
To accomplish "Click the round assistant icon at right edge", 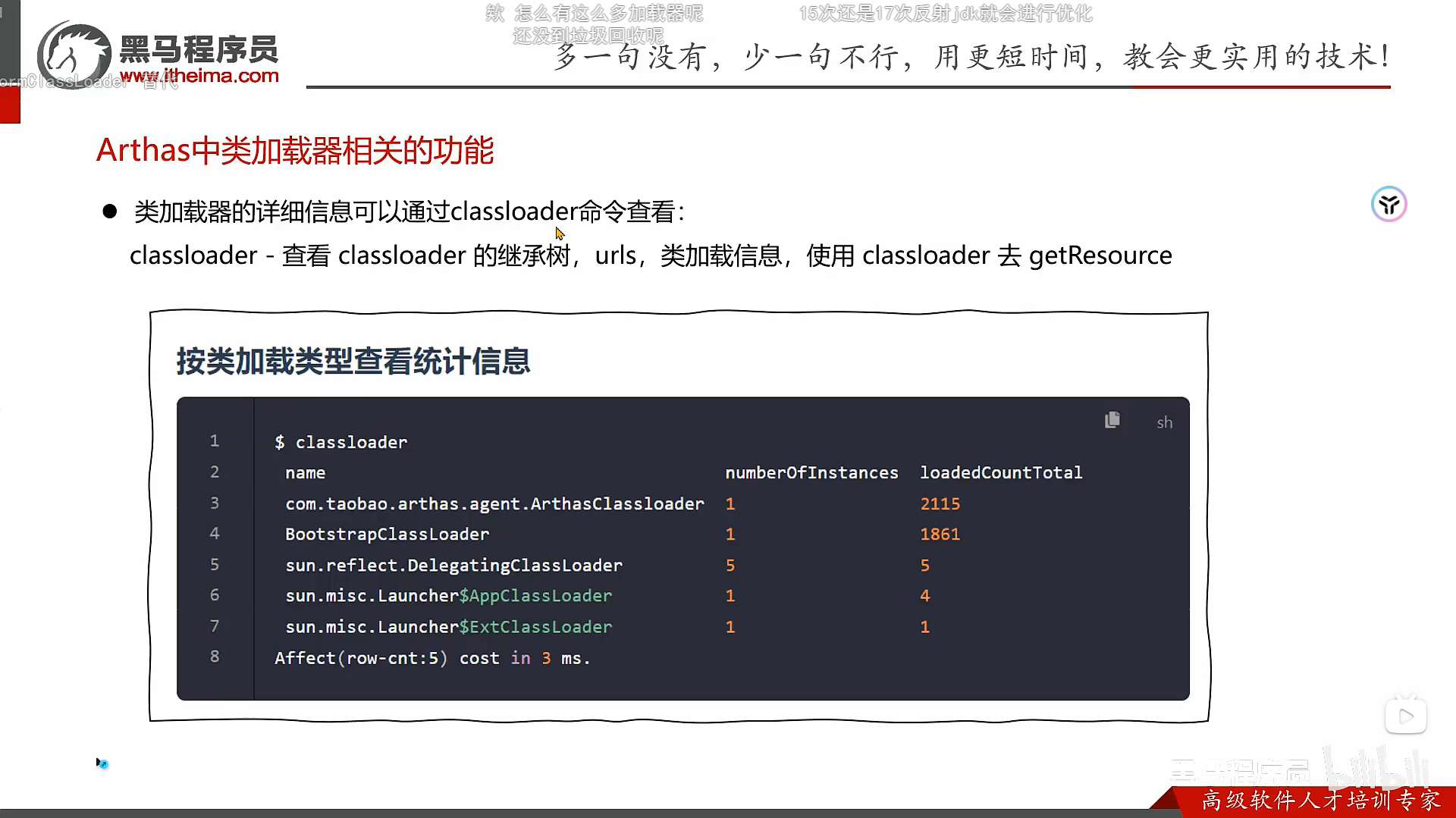I will point(1389,204).
